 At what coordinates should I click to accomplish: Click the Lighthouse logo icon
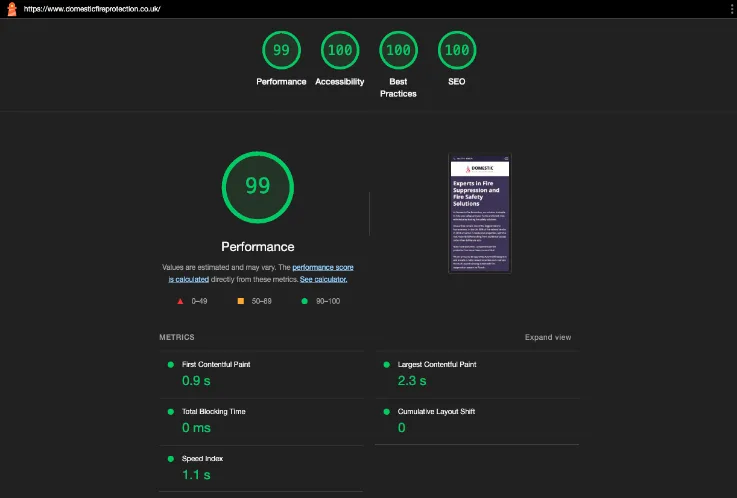tap(12, 9)
